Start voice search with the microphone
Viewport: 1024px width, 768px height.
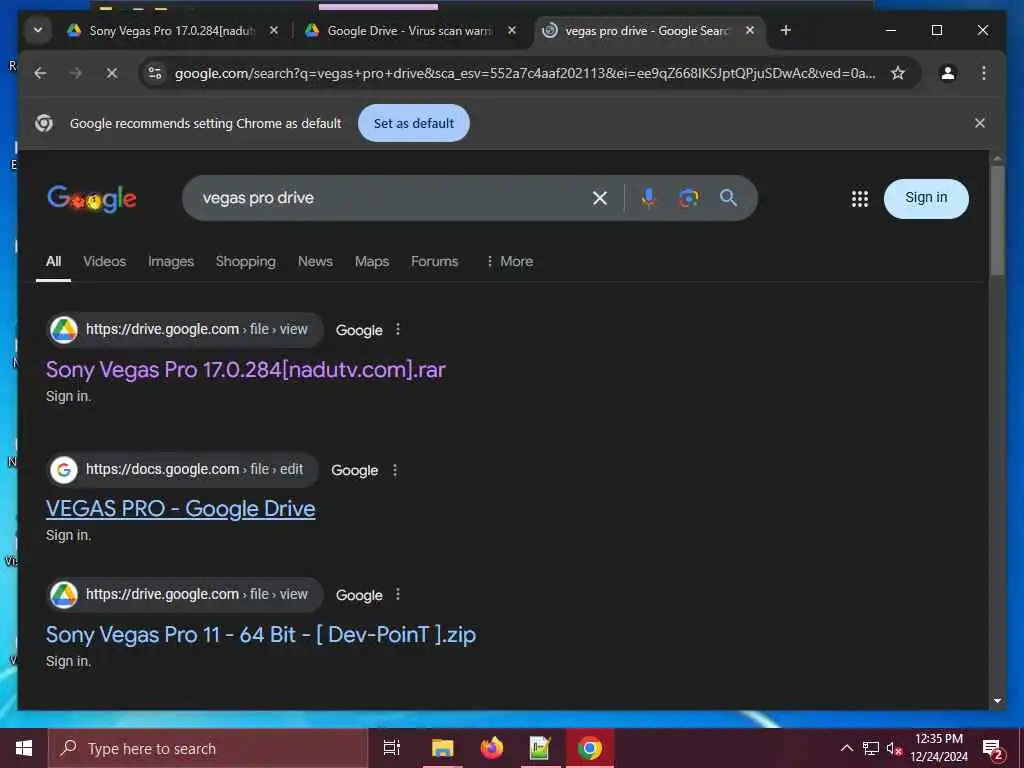[648, 198]
